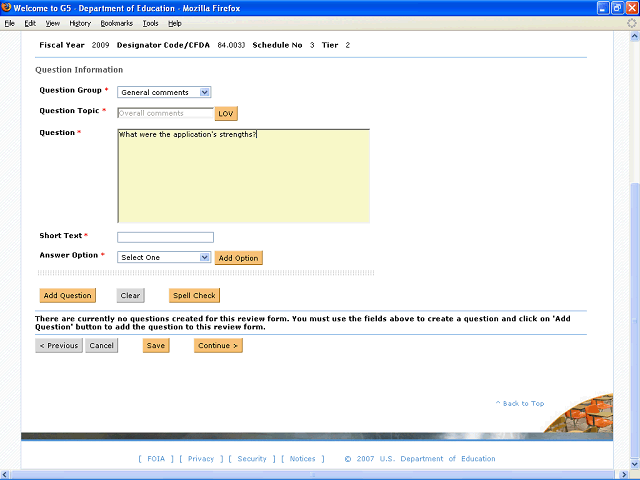This screenshot has width=640, height=480.
Task: Click the Designator Code value 84.003J
Action: point(231,45)
